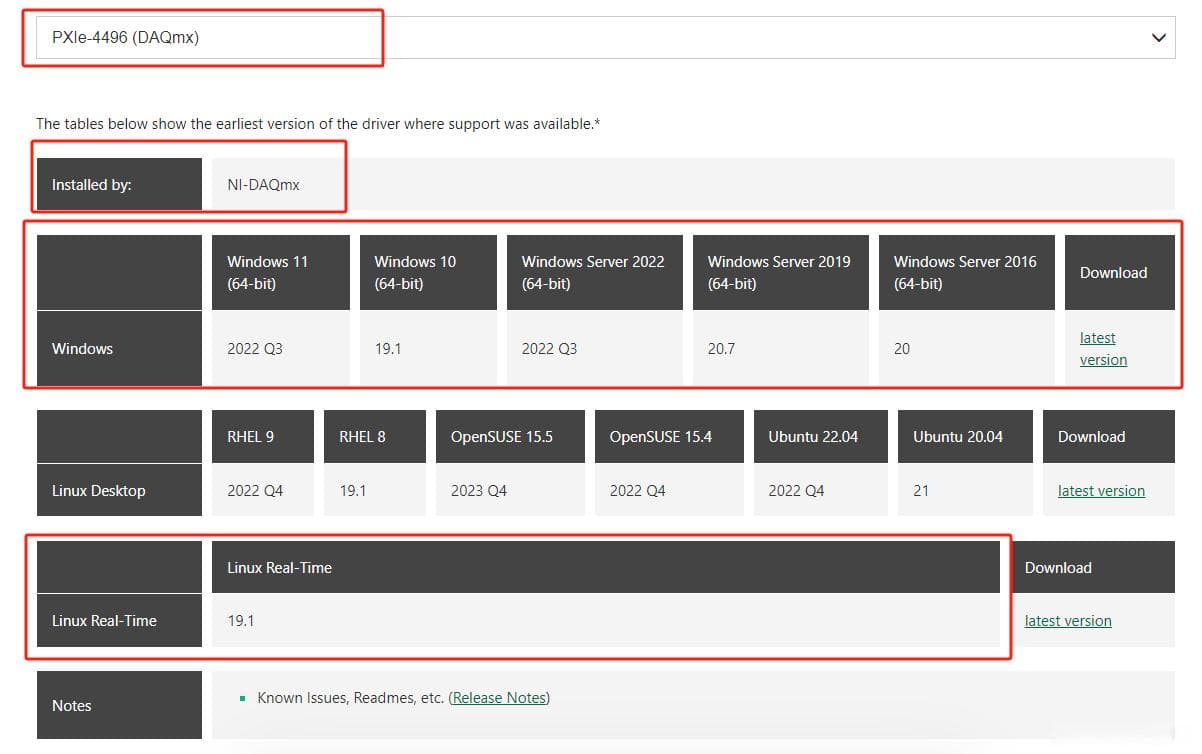The width and height of the screenshot is (1202, 754).
Task: Click the NI-DAQmx installed-by value
Action: [264, 185]
